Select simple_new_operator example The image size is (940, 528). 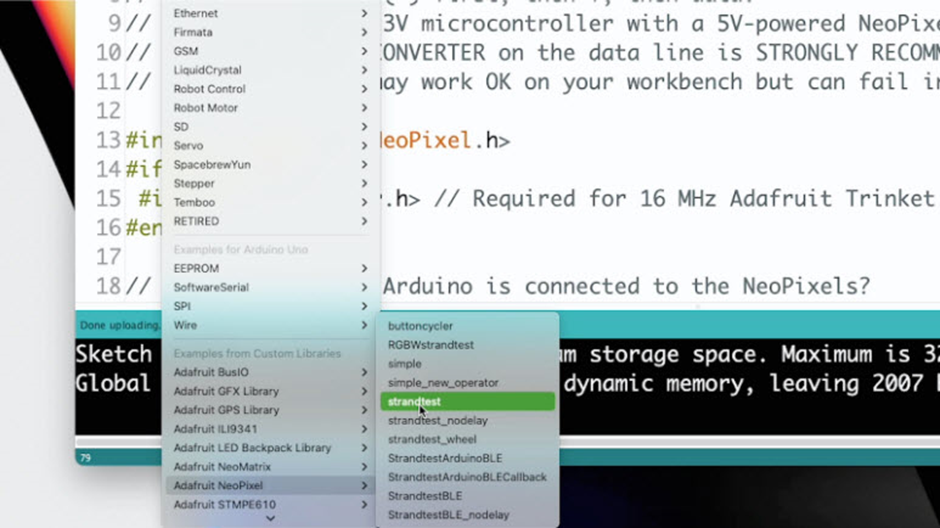tap(468, 383)
